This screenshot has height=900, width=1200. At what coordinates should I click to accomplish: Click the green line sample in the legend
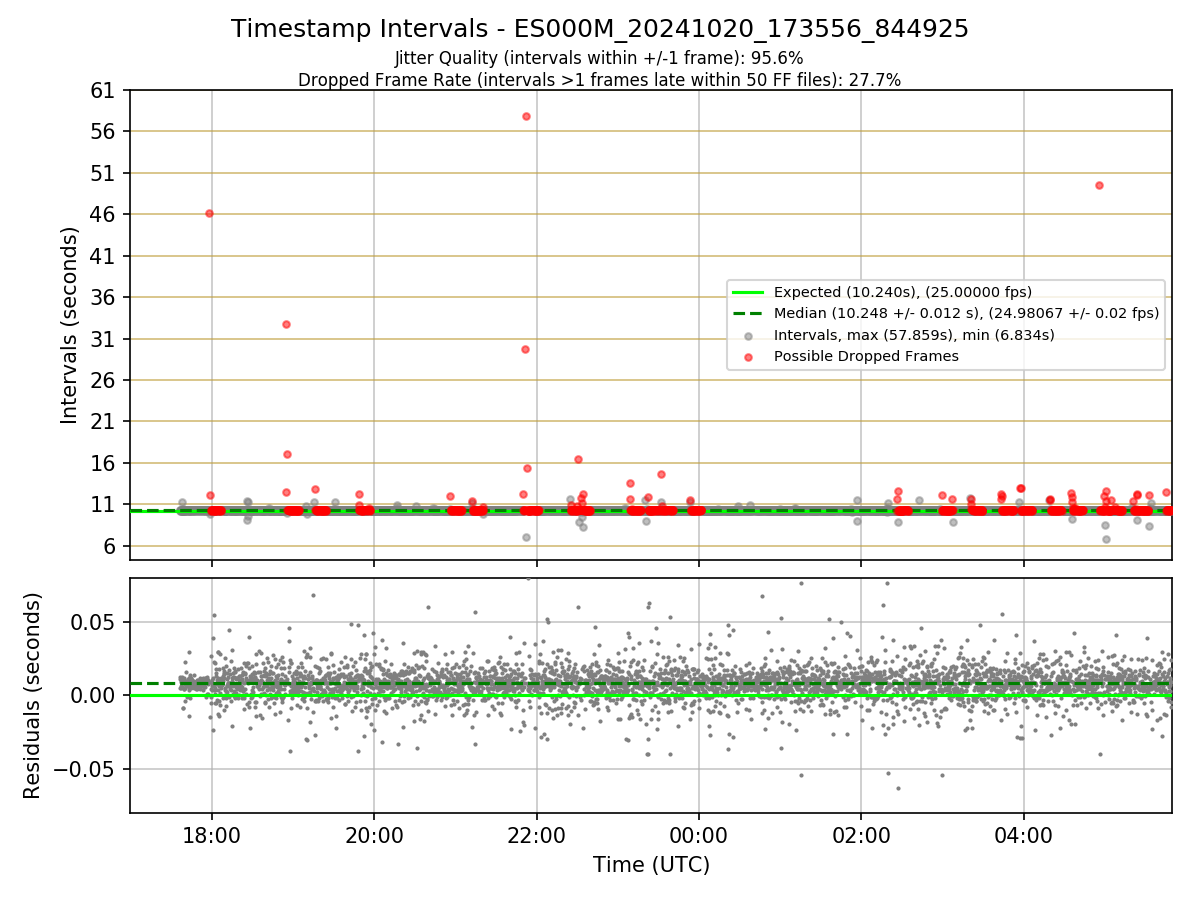click(748, 292)
